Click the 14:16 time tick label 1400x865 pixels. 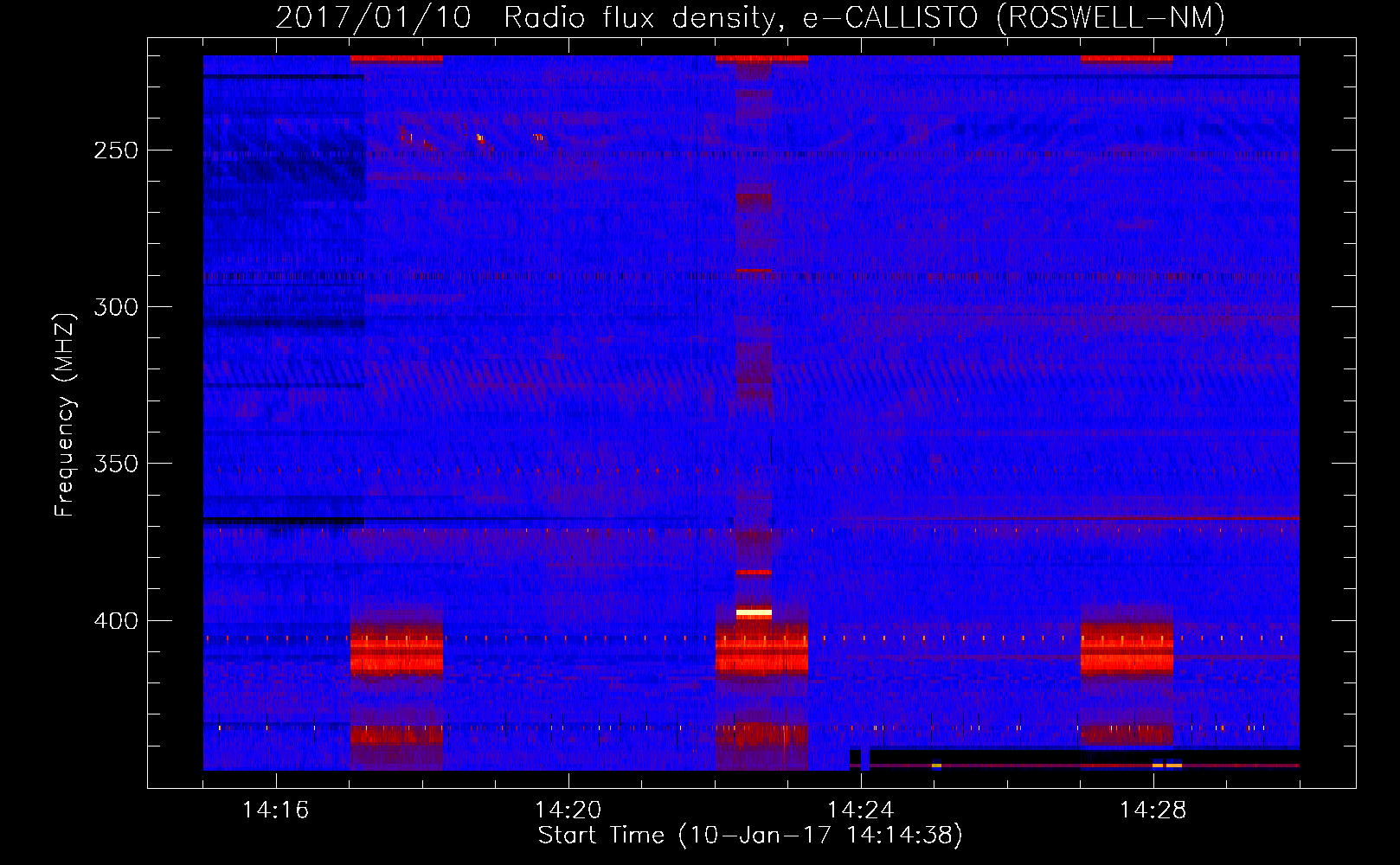click(x=275, y=810)
